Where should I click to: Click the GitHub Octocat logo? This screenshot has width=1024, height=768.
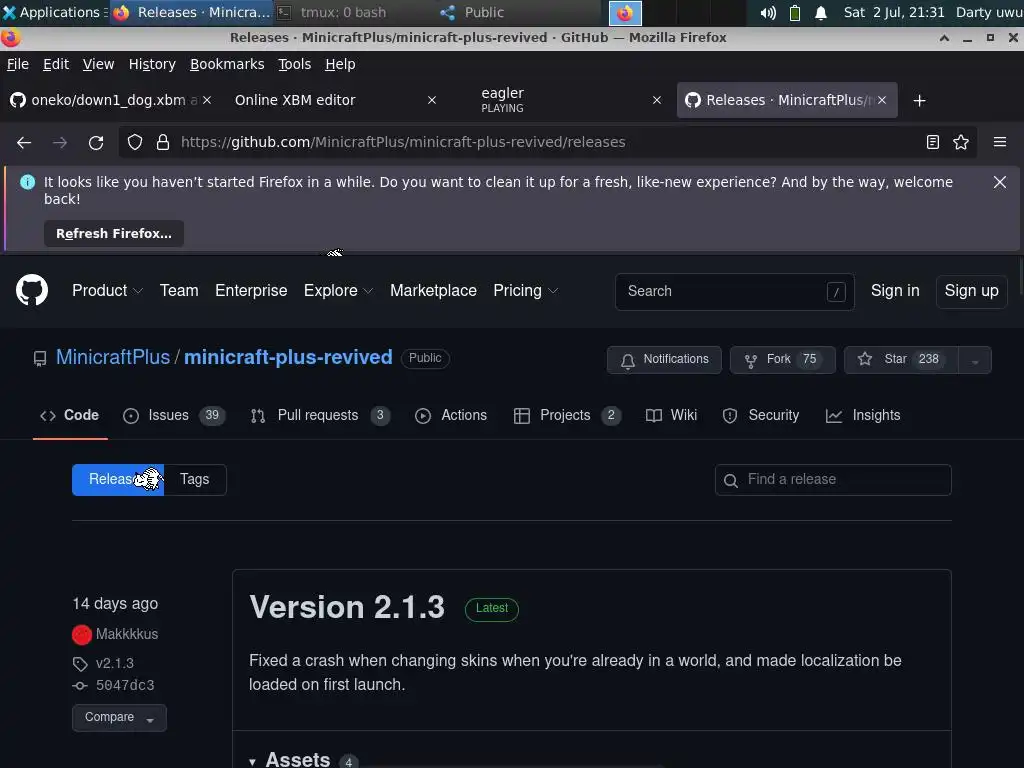point(31,291)
